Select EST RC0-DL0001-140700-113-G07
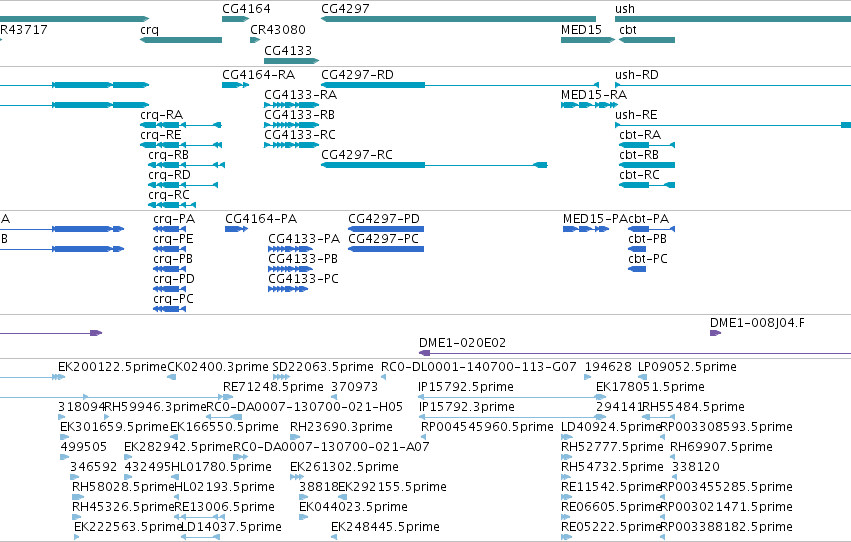The height and width of the screenshot is (542, 851). (x=479, y=367)
